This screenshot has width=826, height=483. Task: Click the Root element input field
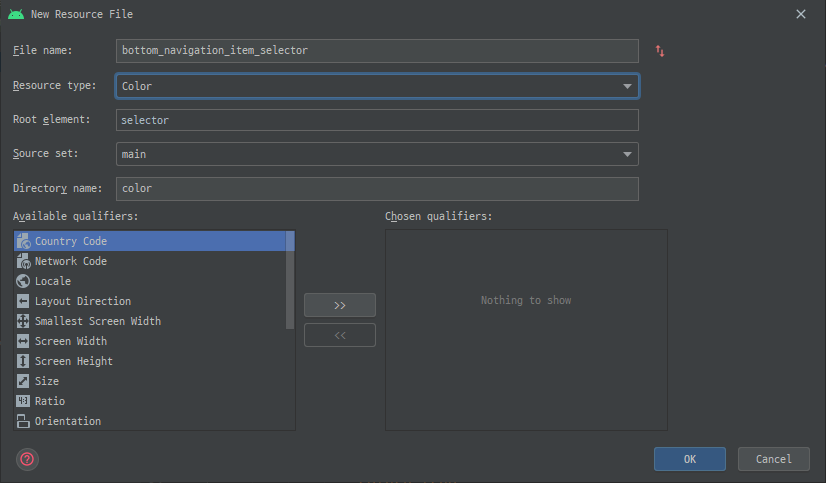(x=377, y=120)
